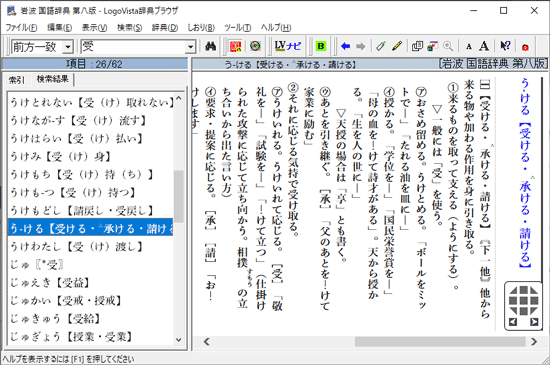Image resolution: width=550 pixels, height=365 pixels.
Task: Open the しおり menu
Action: pyautogui.click(x=201, y=27)
